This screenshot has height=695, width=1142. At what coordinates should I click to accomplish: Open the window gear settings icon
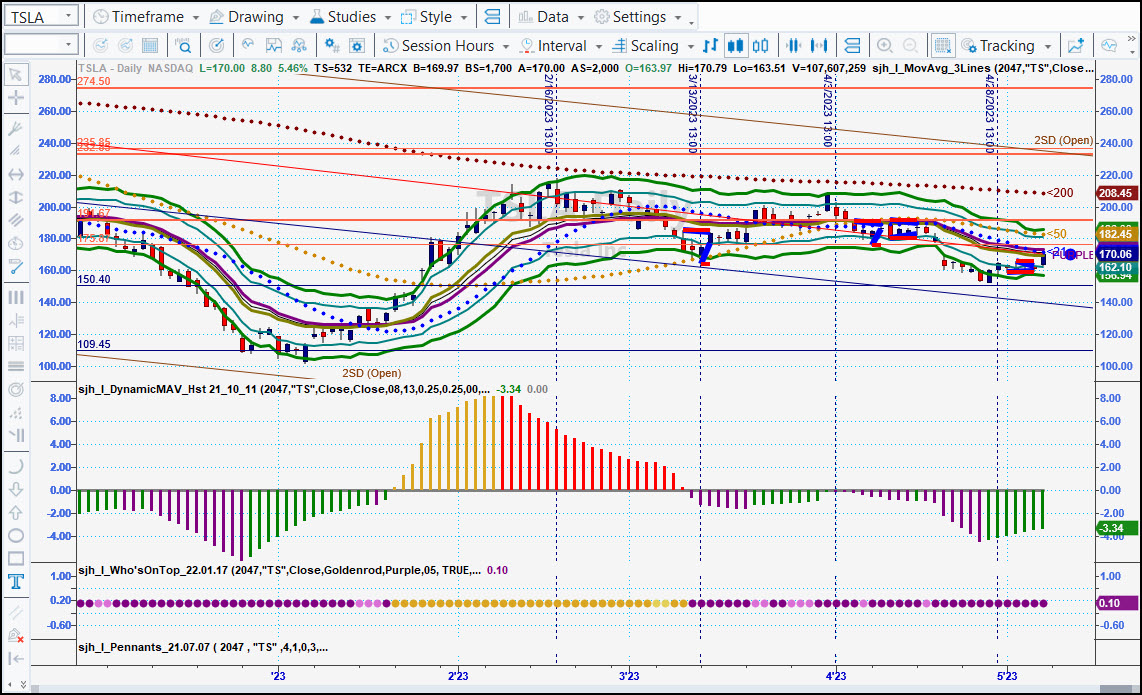(357, 46)
